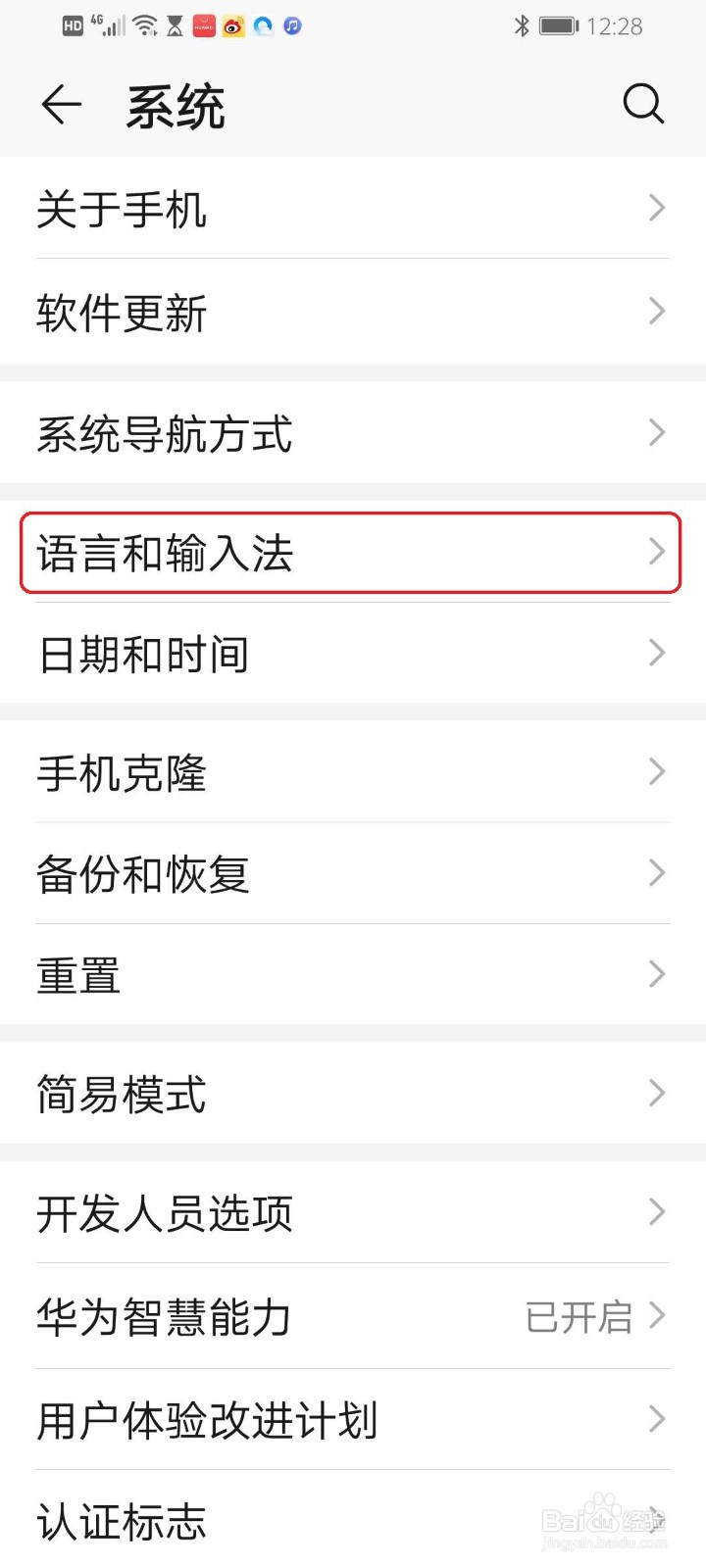
Task: Select 备份和恢复 entry
Action: (353, 873)
